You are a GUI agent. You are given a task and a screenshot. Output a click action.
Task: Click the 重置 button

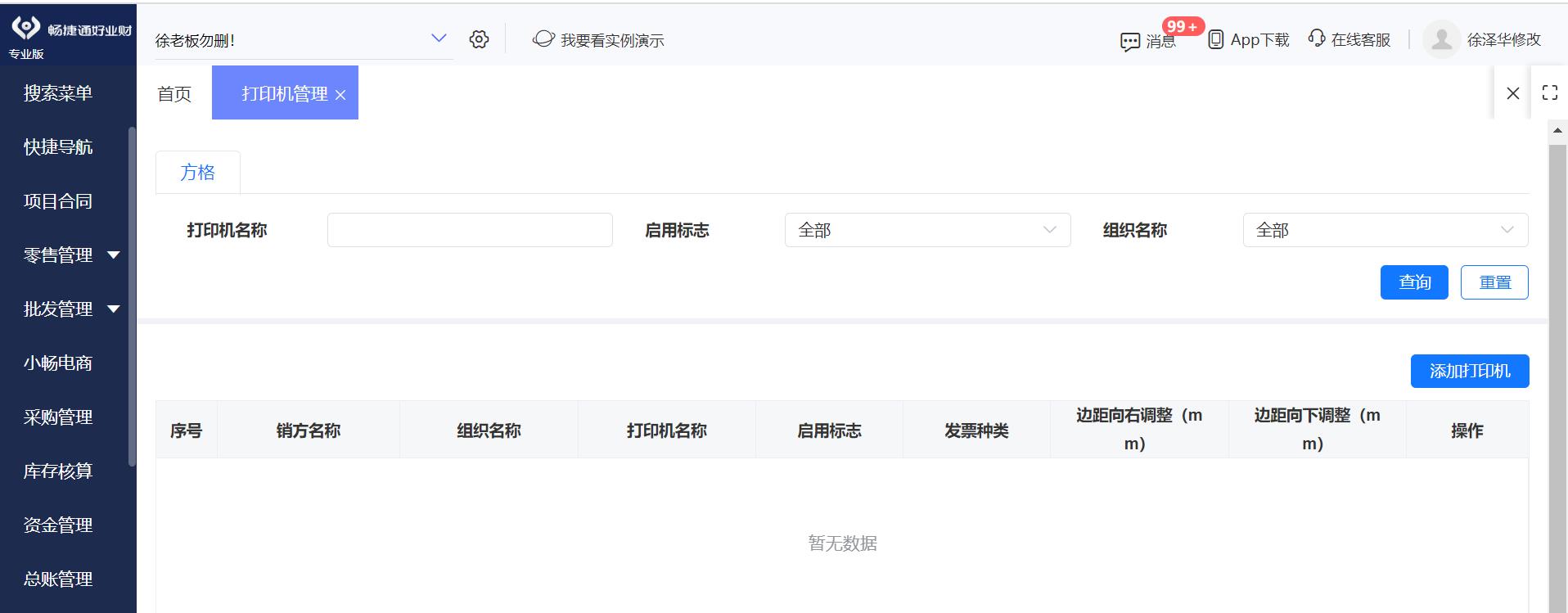pos(1494,282)
